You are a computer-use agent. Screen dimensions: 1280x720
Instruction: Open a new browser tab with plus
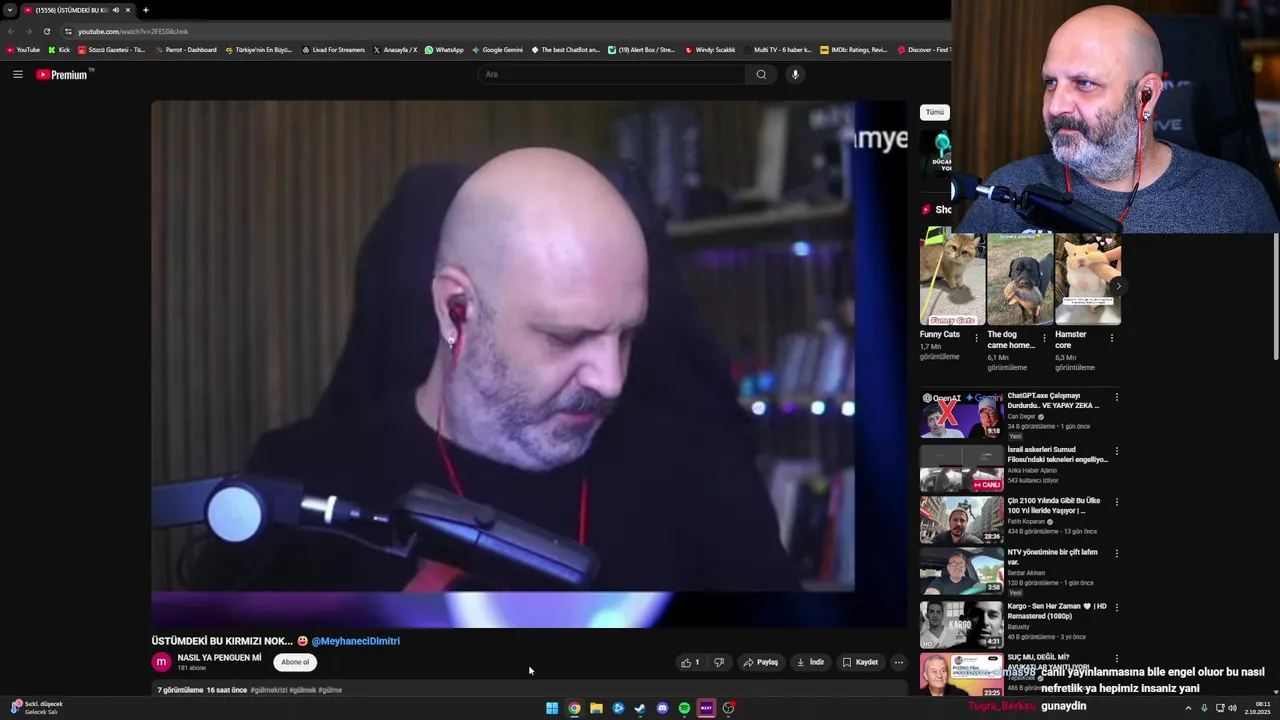click(x=145, y=10)
